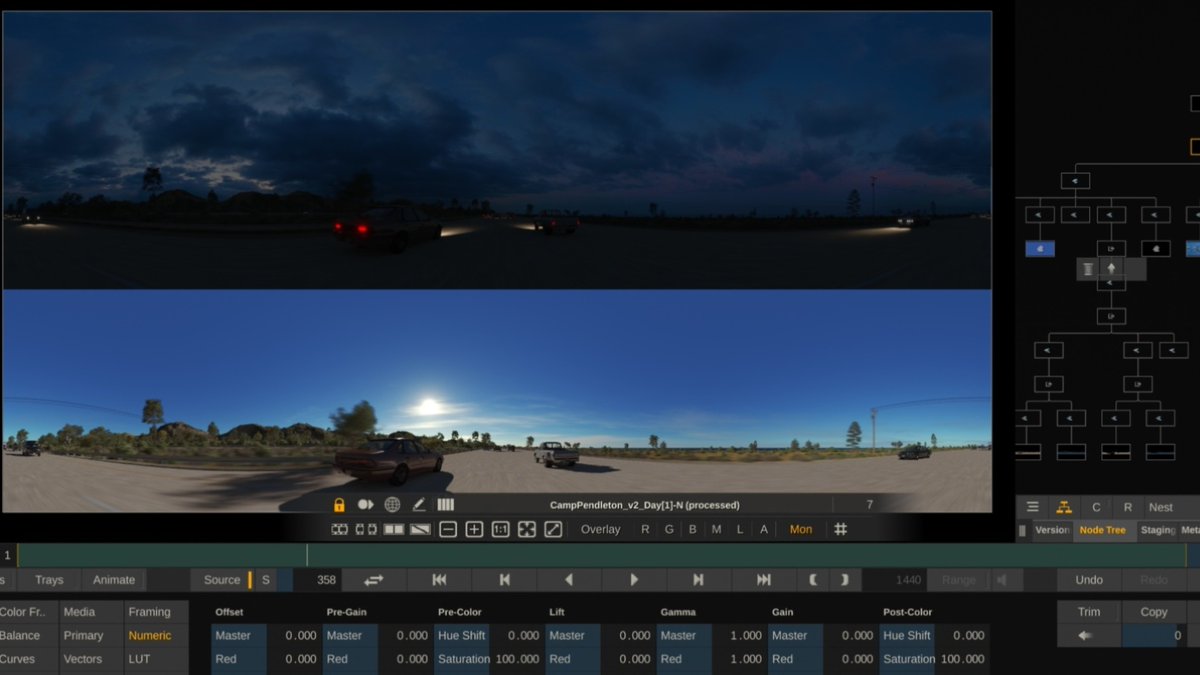Fit image to viewer icon
The image size is (1200, 675).
click(527, 529)
